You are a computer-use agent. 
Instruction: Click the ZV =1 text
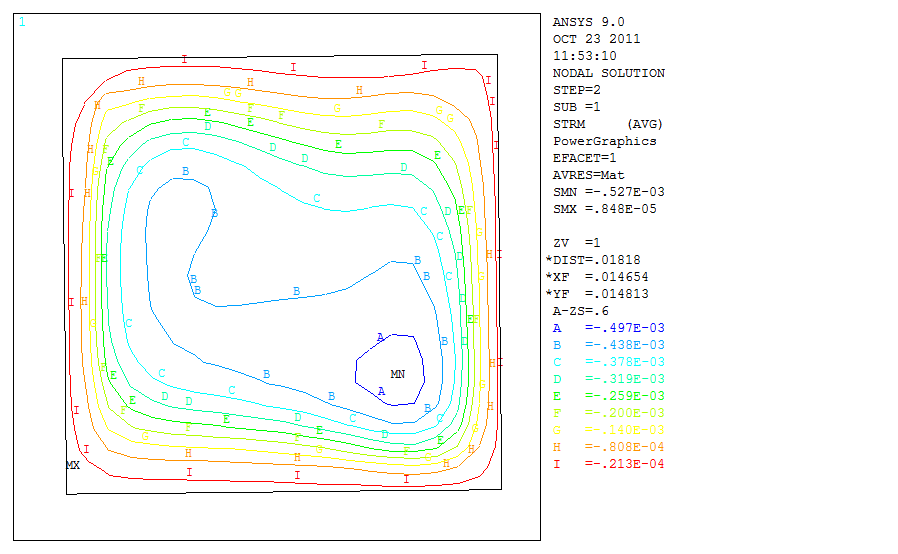[576, 243]
